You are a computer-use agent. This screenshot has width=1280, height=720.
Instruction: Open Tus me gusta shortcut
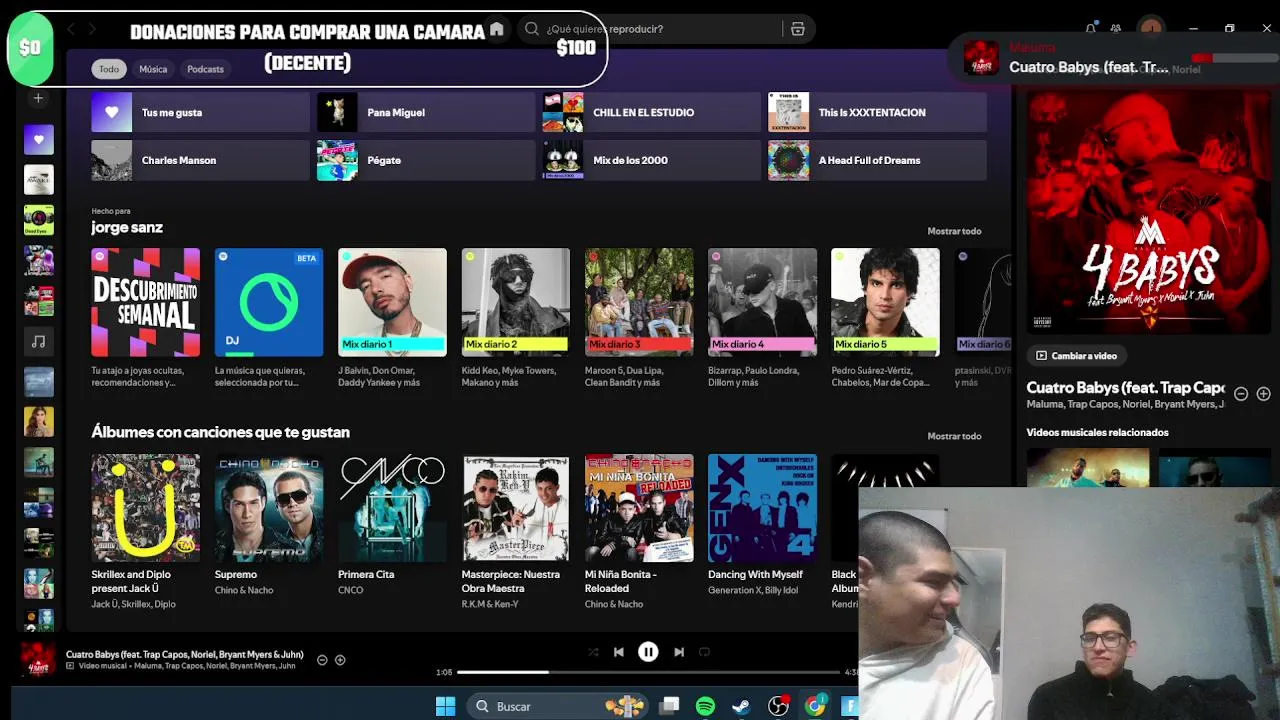200,113
